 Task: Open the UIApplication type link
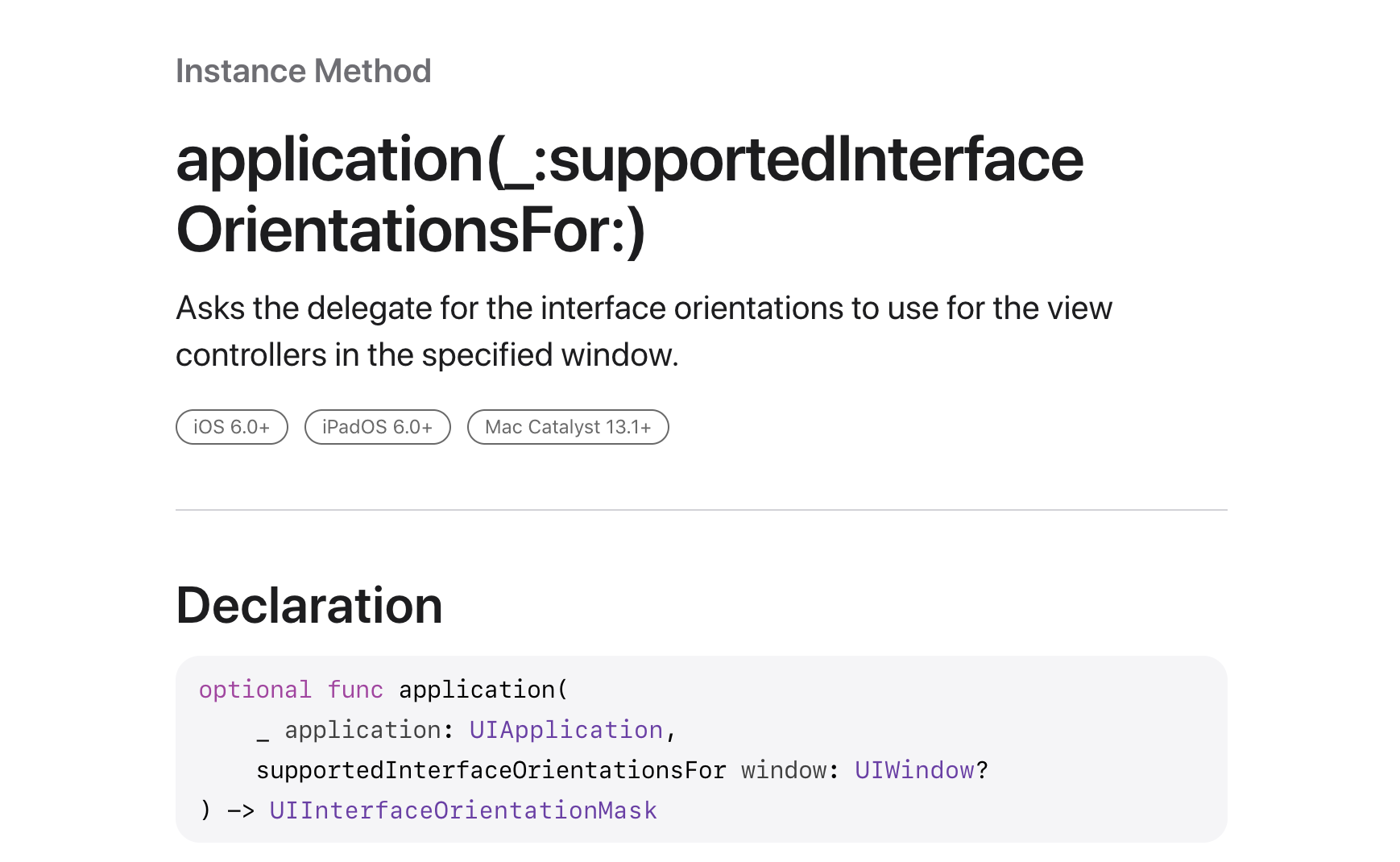pos(565,730)
